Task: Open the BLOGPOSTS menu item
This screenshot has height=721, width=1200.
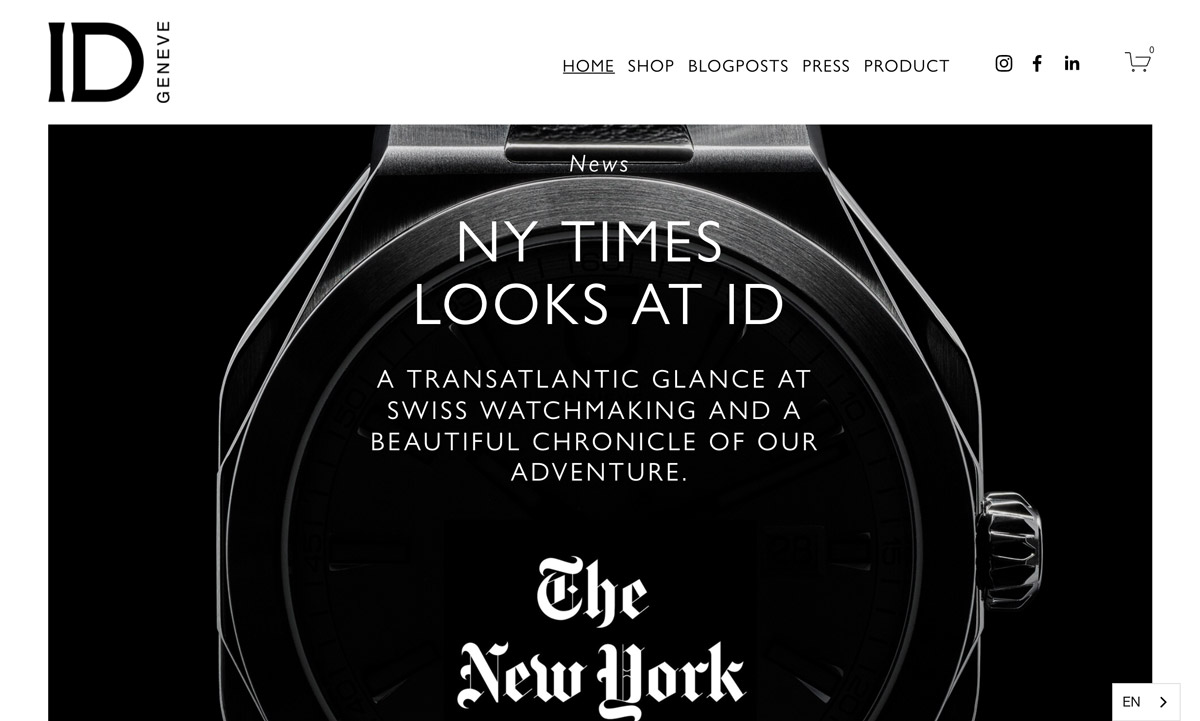Action: click(738, 66)
